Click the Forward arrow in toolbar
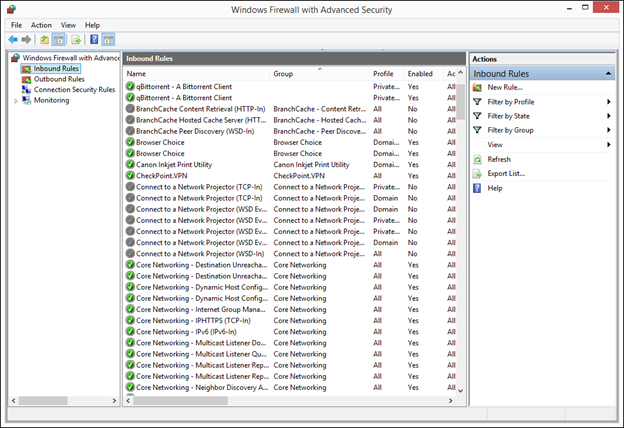624x428 pixels. point(26,39)
